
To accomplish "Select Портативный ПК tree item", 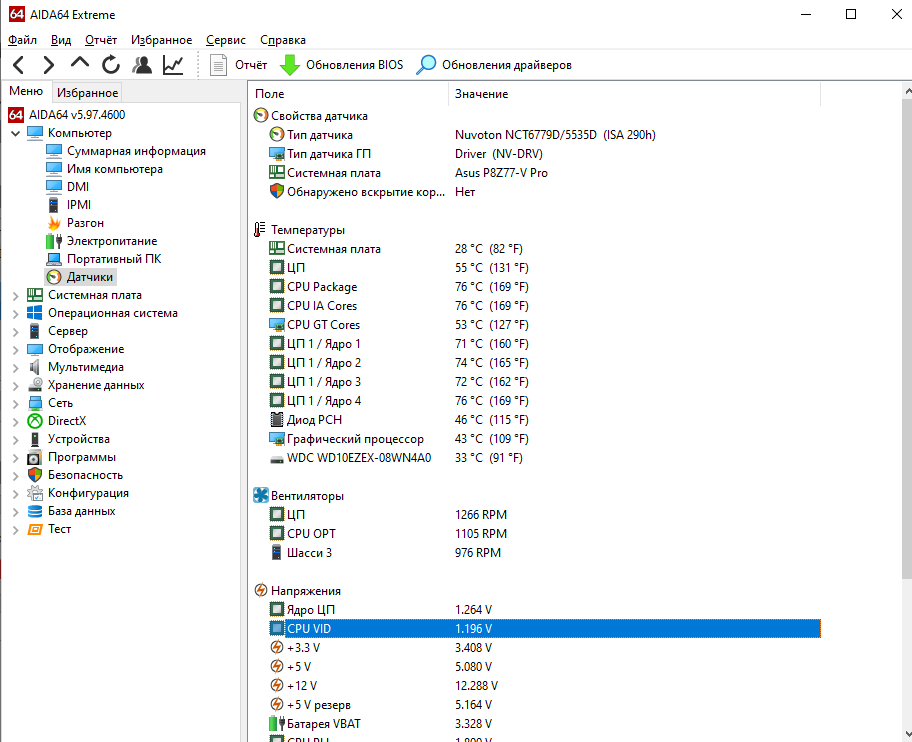I will 114,259.
